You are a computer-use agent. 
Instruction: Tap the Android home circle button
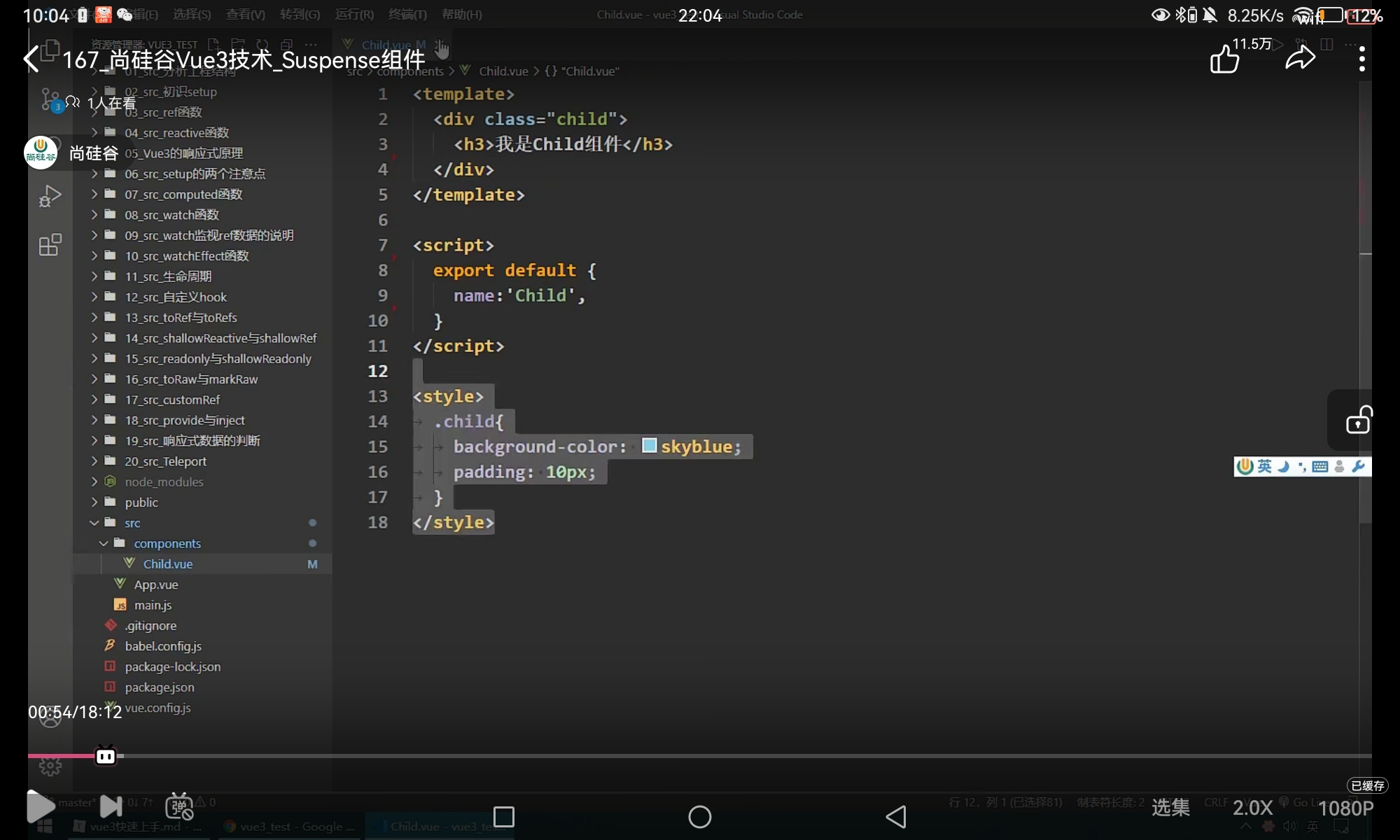click(x=699, y=816)
